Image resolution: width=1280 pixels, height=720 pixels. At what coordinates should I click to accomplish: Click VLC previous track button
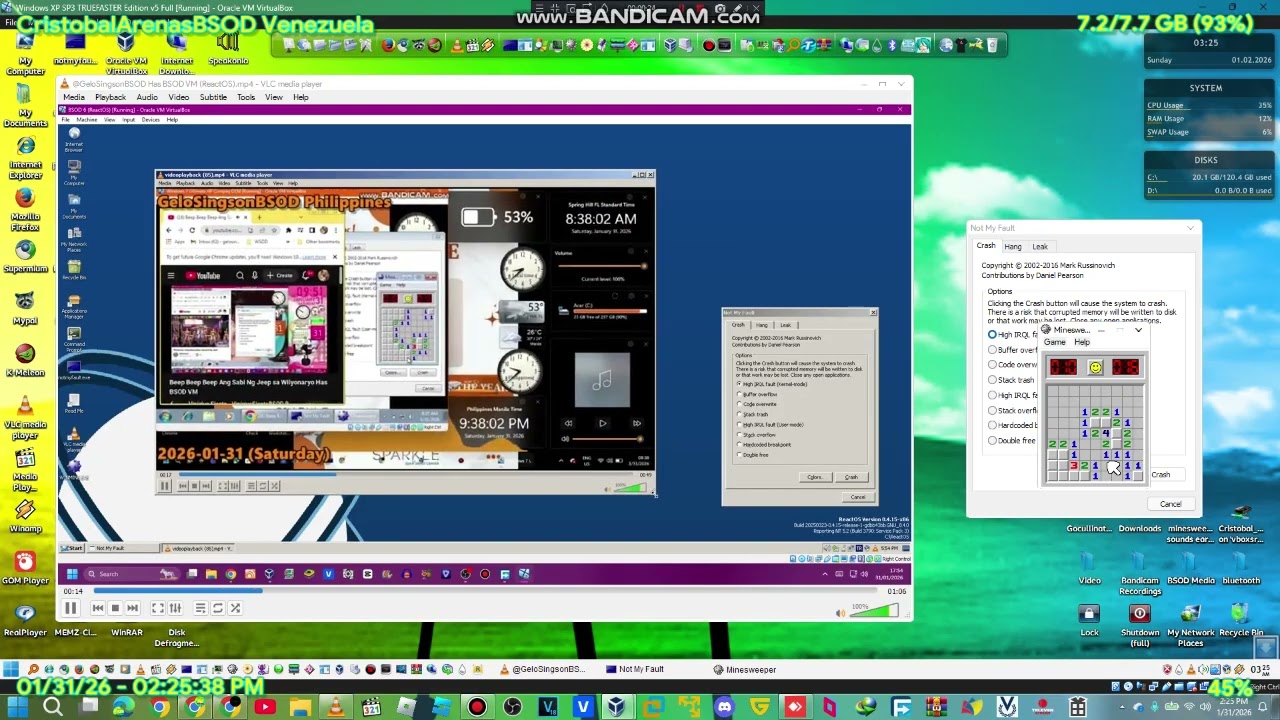tap(98, 608)
